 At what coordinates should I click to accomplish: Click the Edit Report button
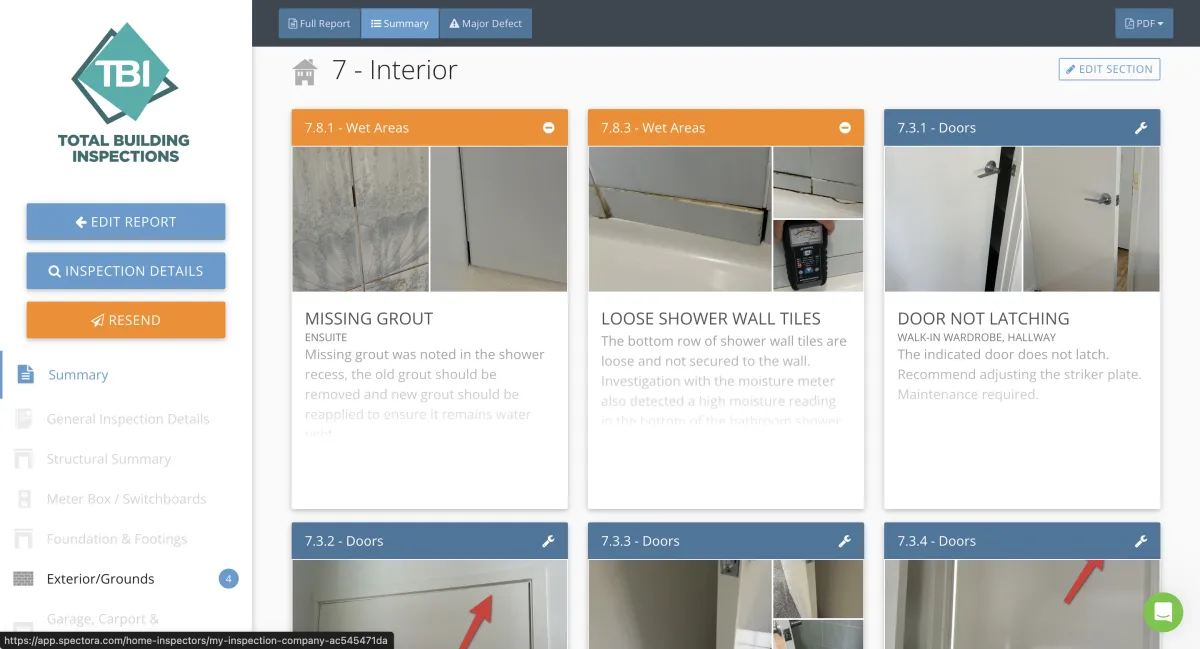point(126,222)
